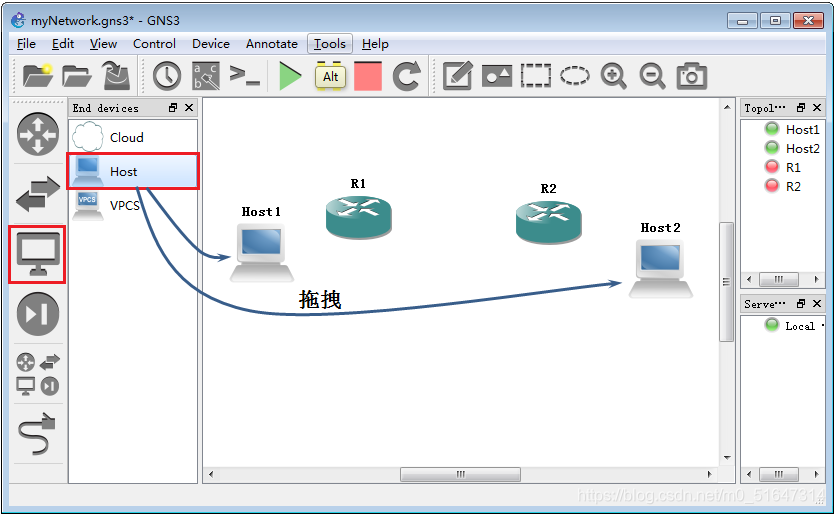Maximize the GNS3 window
Viewport: 835px width, 514px height.
775,21
